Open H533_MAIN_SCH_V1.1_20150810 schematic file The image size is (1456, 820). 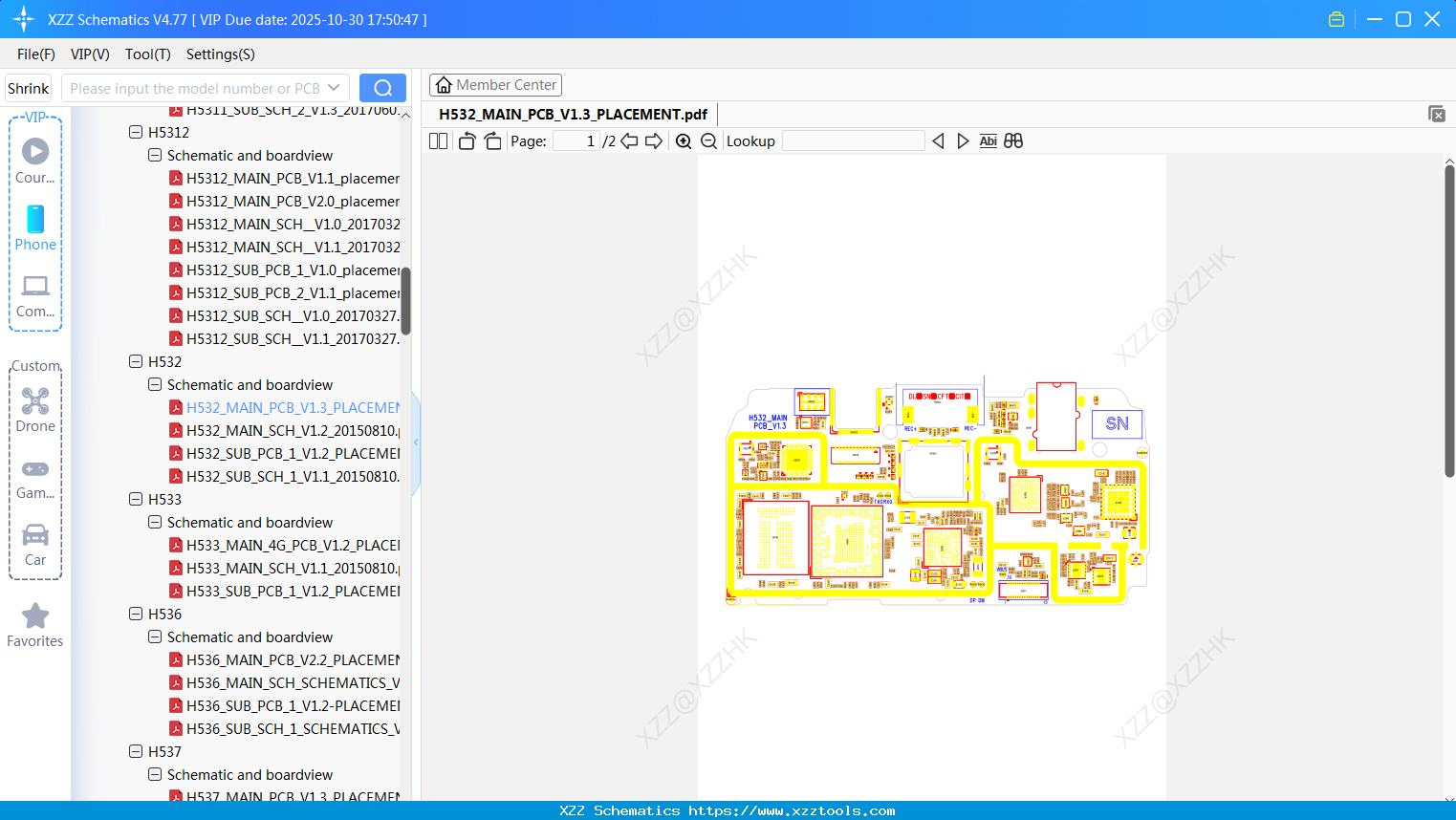[287, 568]
